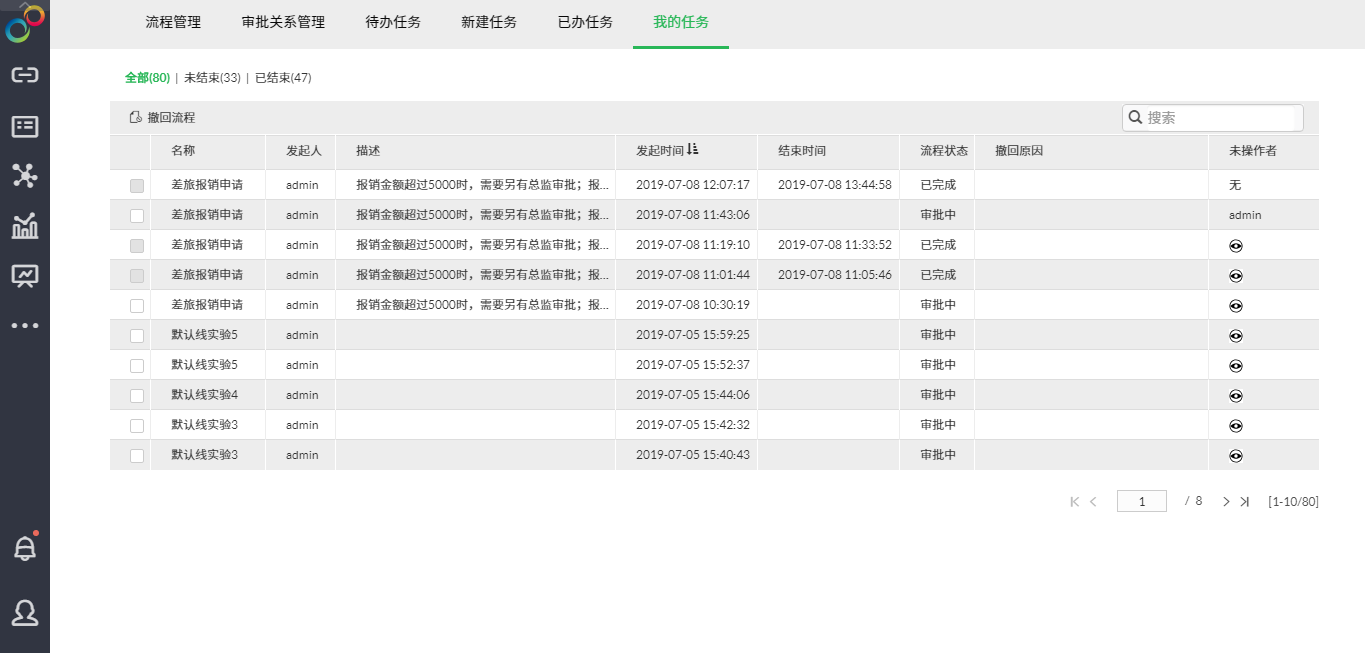Filter by 未结束(33) link
1365x653 pixels.
(x=212, y=78)
